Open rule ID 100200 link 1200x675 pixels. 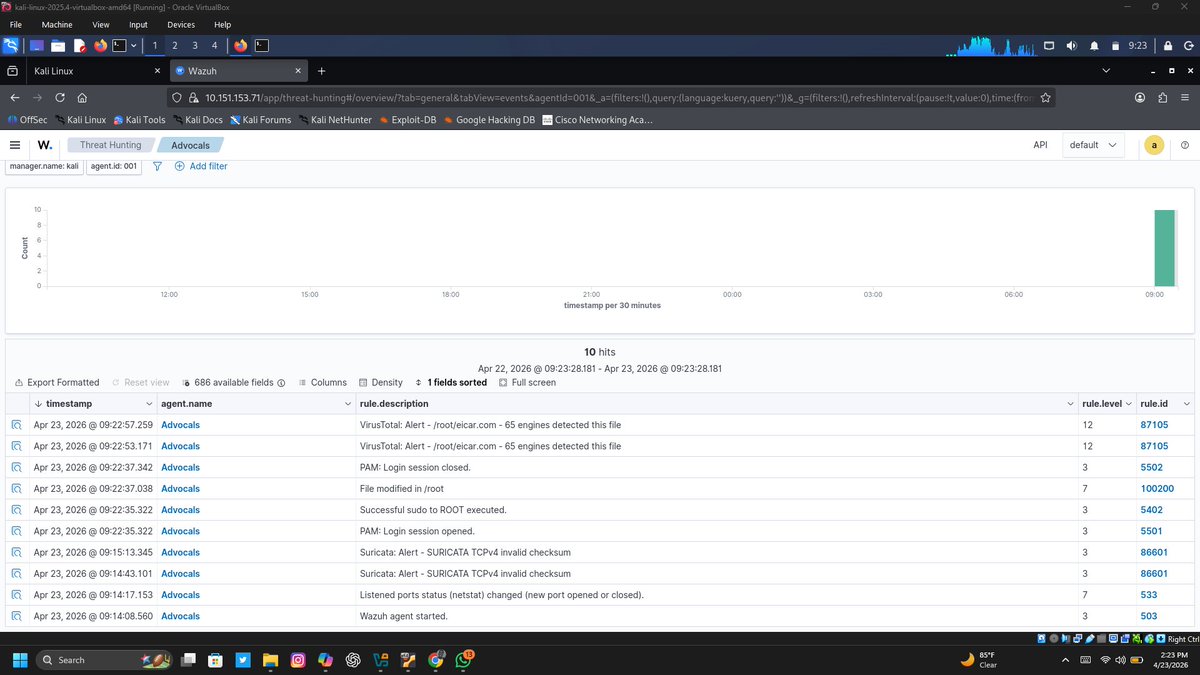(x=1157, y=489)
